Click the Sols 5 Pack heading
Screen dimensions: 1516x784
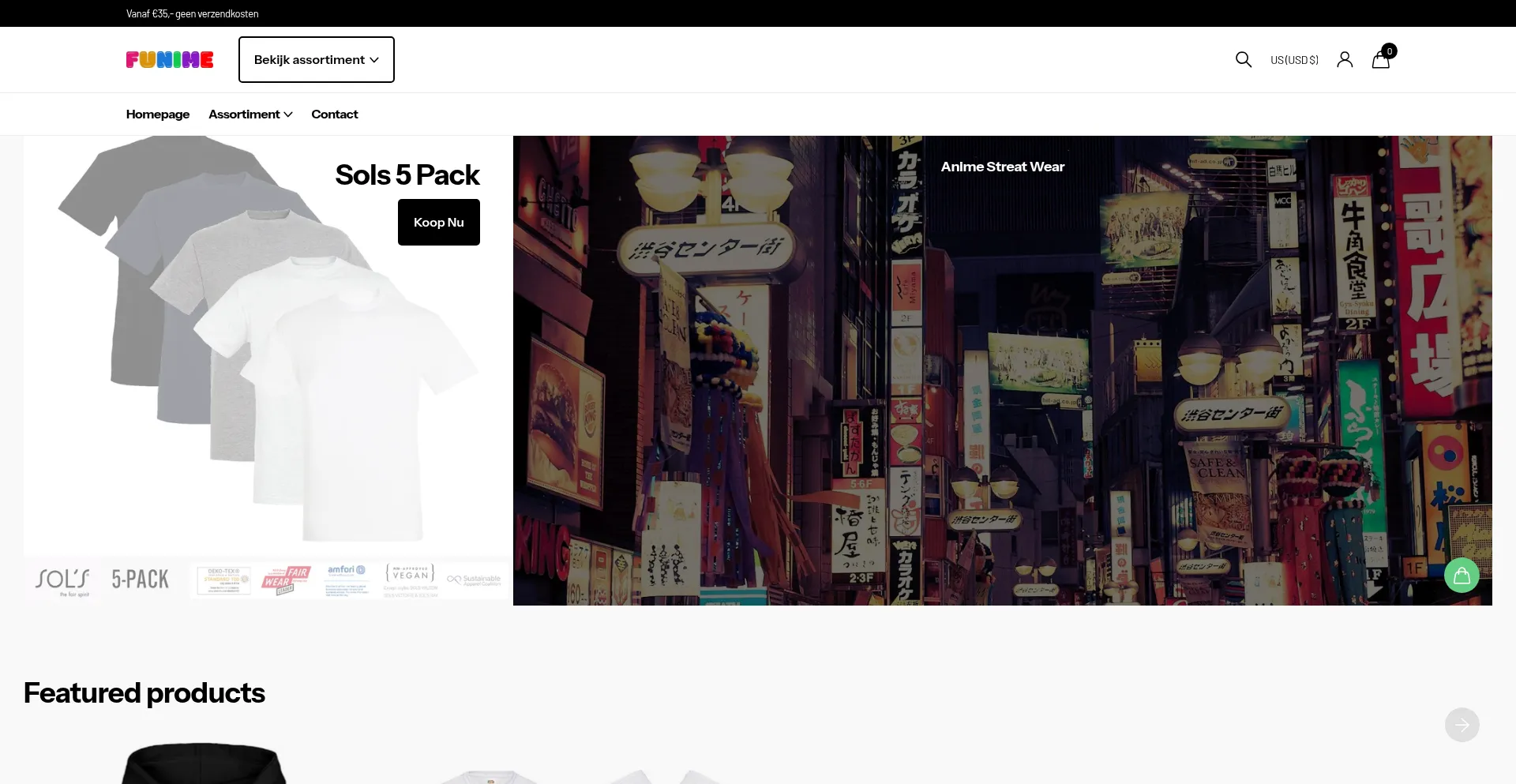coord(407,174)
